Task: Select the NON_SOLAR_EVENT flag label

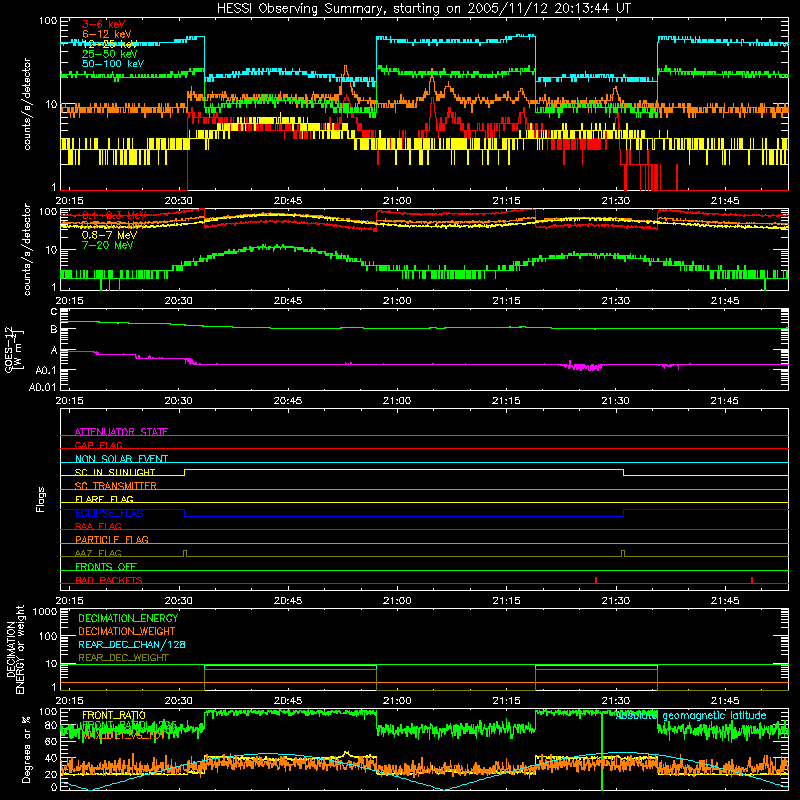Action: click(x=121, y=459)
